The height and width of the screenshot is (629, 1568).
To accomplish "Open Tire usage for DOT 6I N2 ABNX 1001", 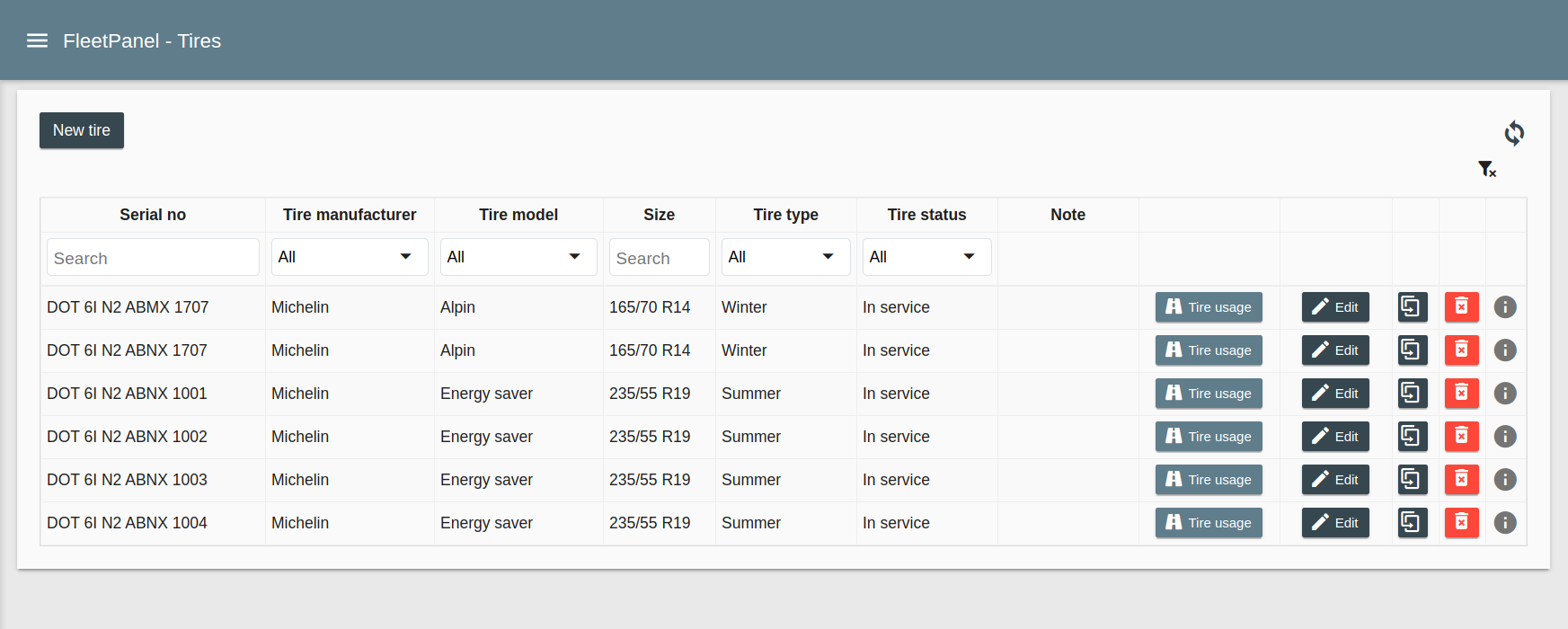I will coord(1209,394).
